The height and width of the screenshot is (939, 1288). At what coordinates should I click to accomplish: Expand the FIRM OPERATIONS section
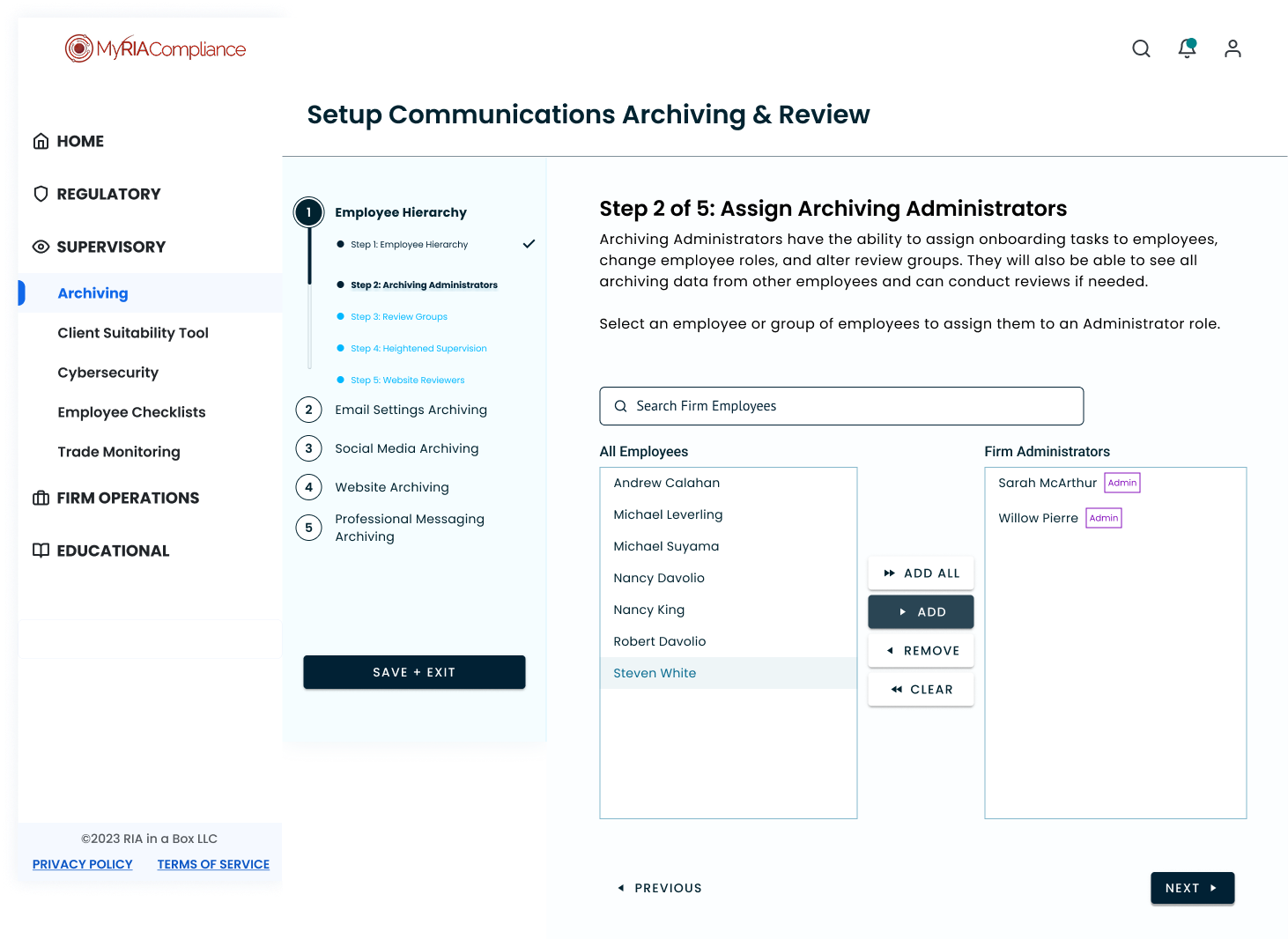click(x=128, y=498)
